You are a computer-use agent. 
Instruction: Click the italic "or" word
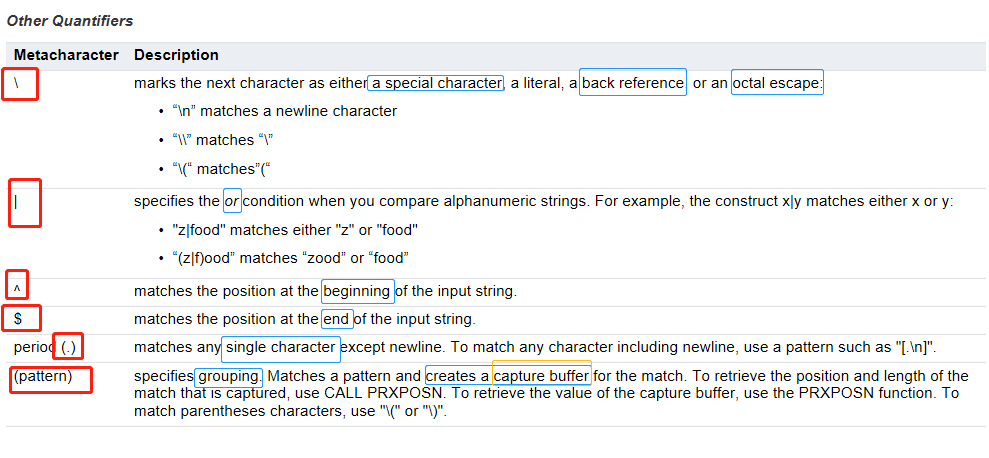pyautogui.click(x=231, y=201)
